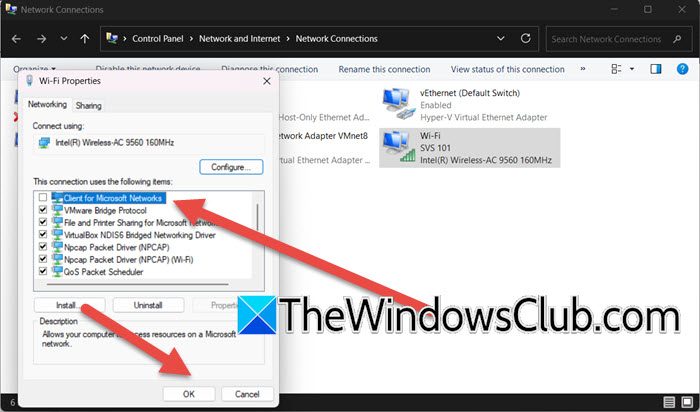Go back with the back arrow
Screen dimensions: 700x412
coord(17,39)
